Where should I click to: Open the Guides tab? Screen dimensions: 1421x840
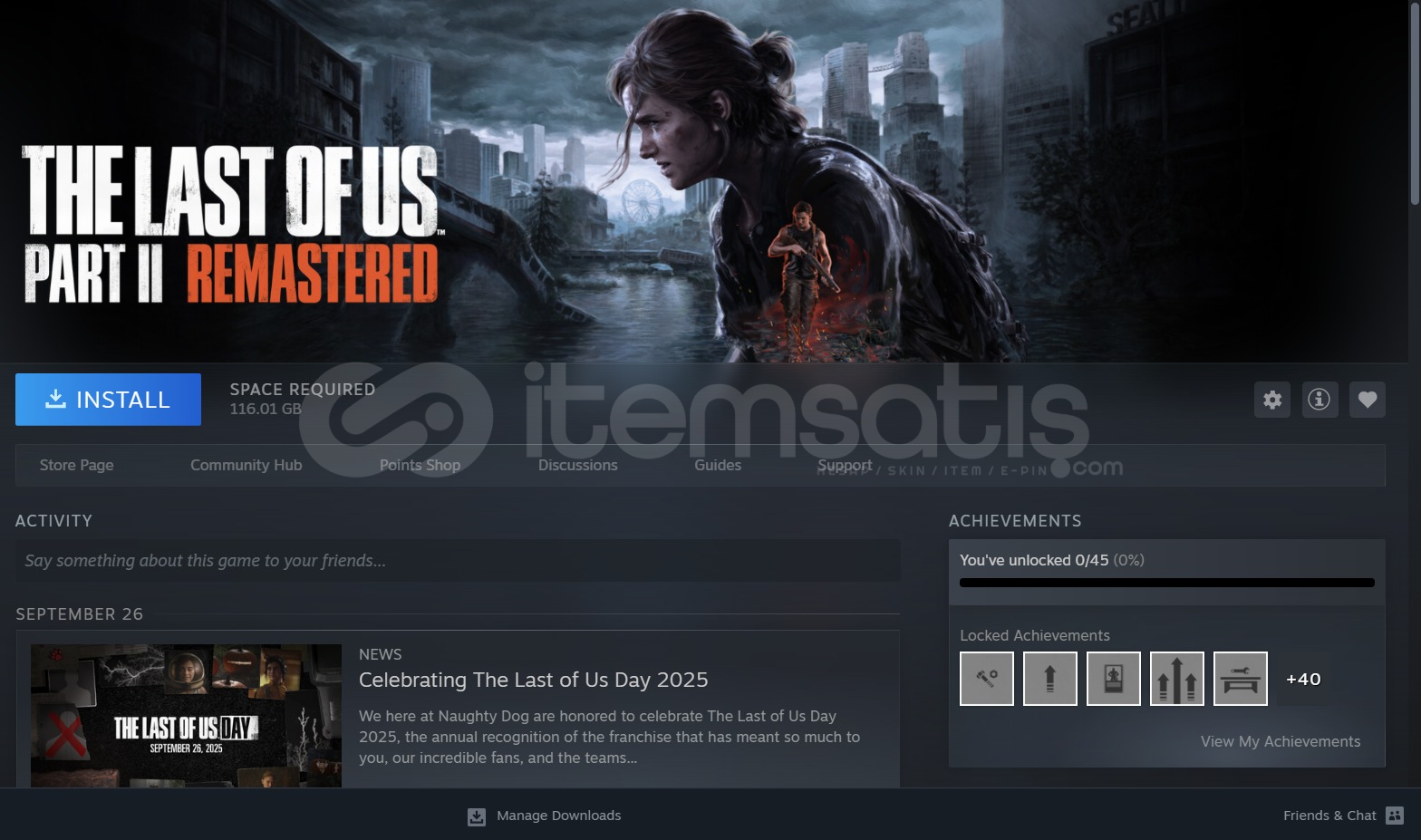(x=718, y=465)
